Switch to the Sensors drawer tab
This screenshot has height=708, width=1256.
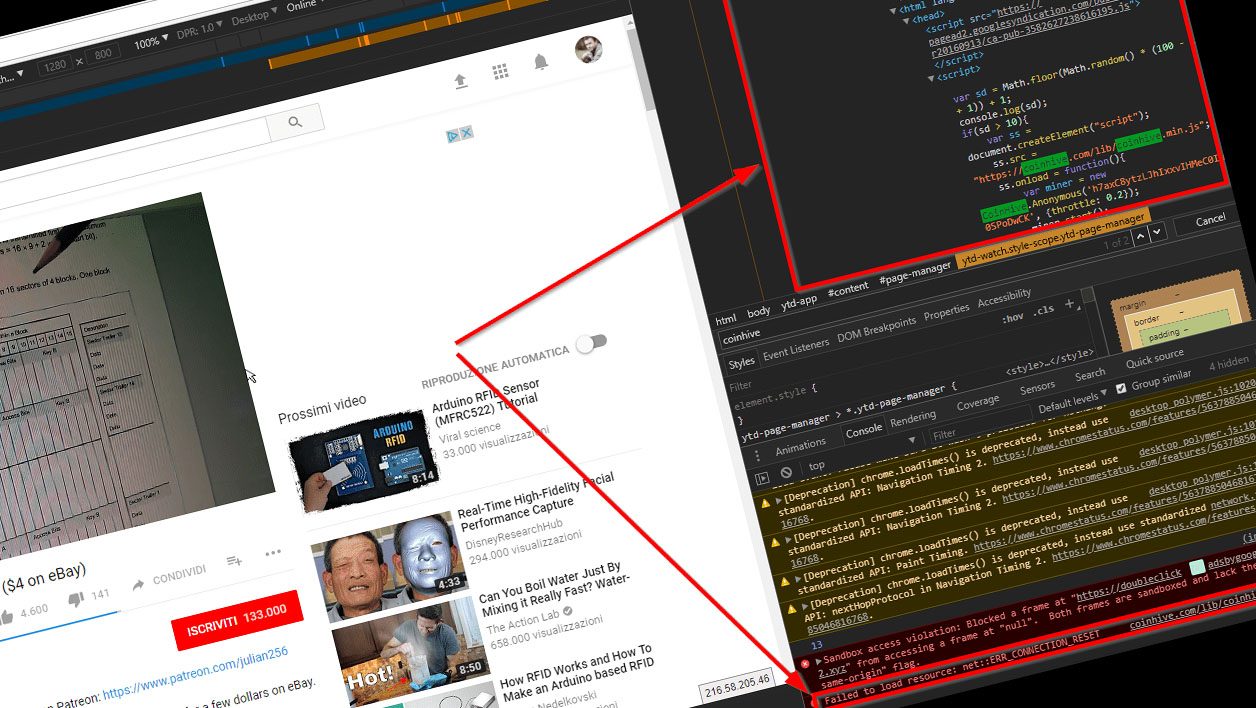pyautogui.click(x=1037, y=386)
